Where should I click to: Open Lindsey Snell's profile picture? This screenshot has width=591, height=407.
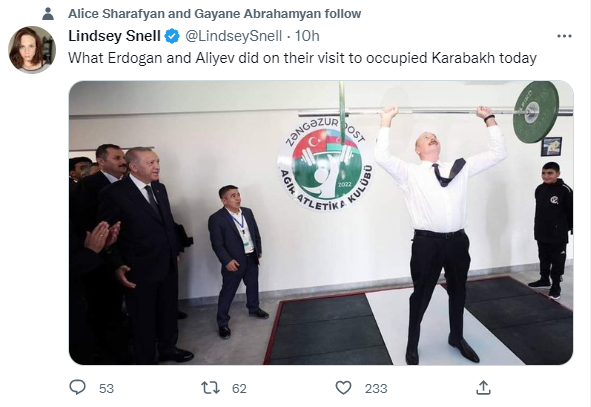pos(32,49)
